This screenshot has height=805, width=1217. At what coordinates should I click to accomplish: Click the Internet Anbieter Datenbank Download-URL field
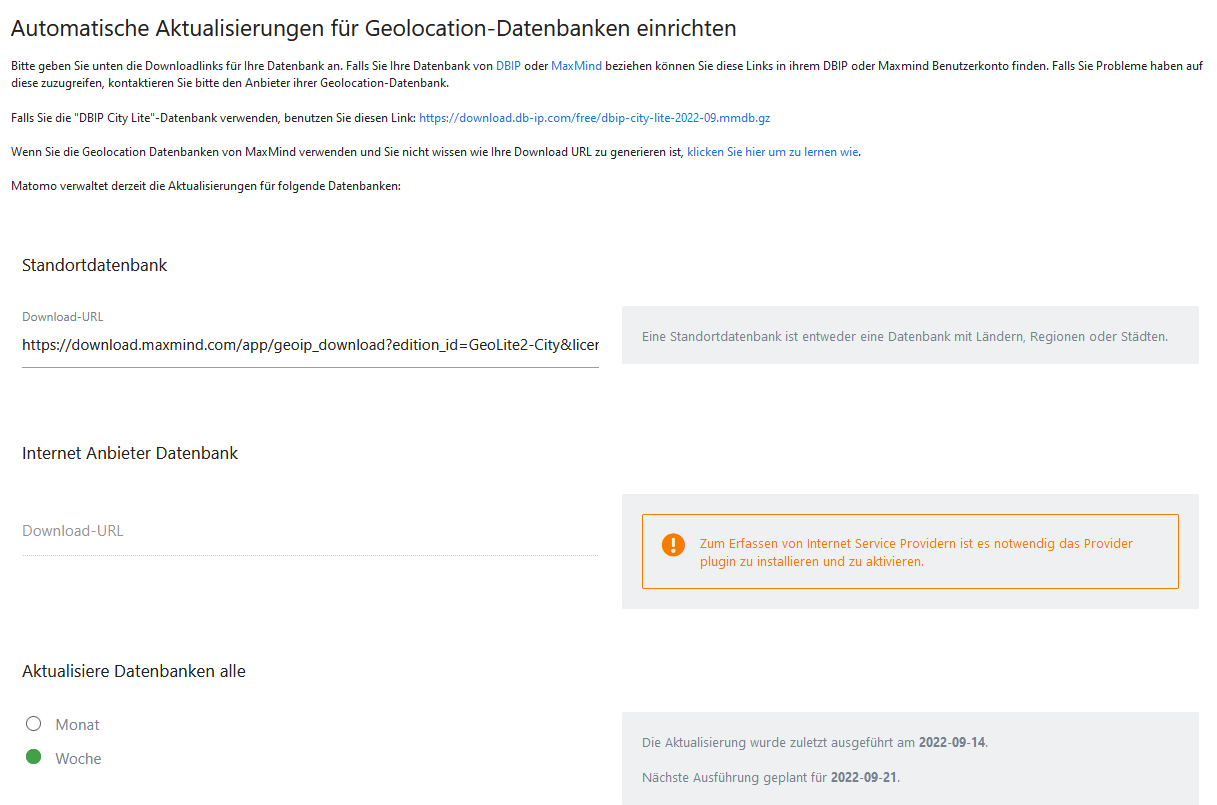click(310, 531)
